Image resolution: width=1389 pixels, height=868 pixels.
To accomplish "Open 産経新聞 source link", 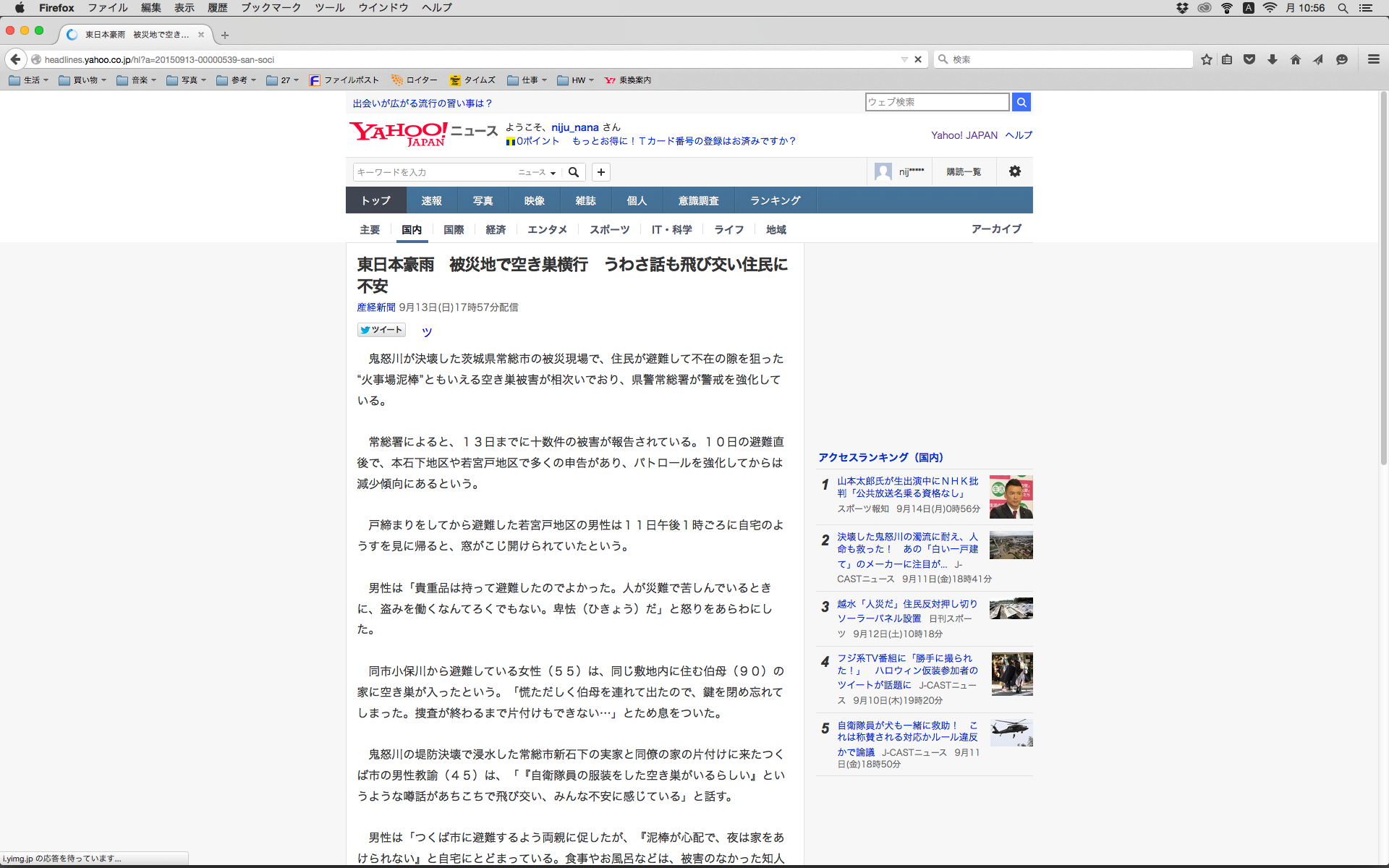I will pyautogui.click(x=375, y=307).
